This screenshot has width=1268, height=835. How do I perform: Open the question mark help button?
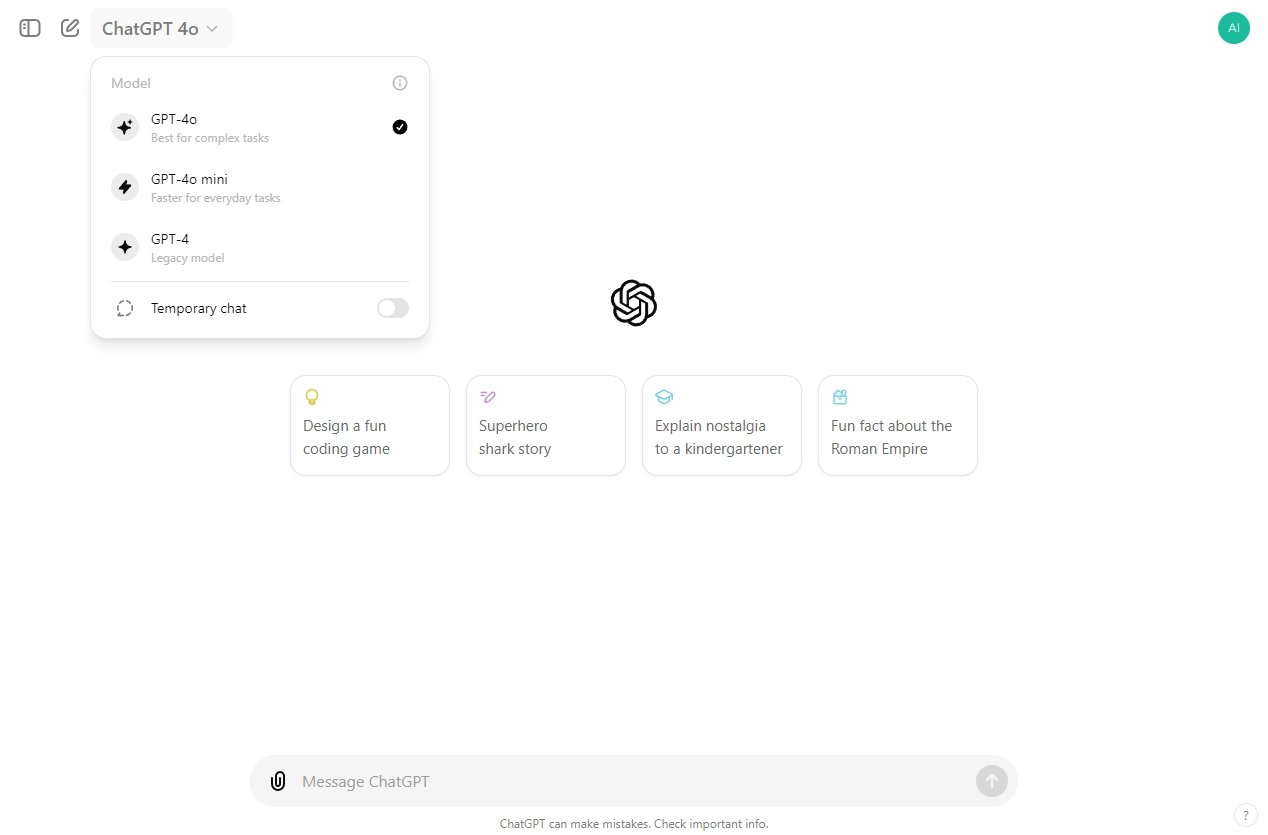tap(1245, 814)
